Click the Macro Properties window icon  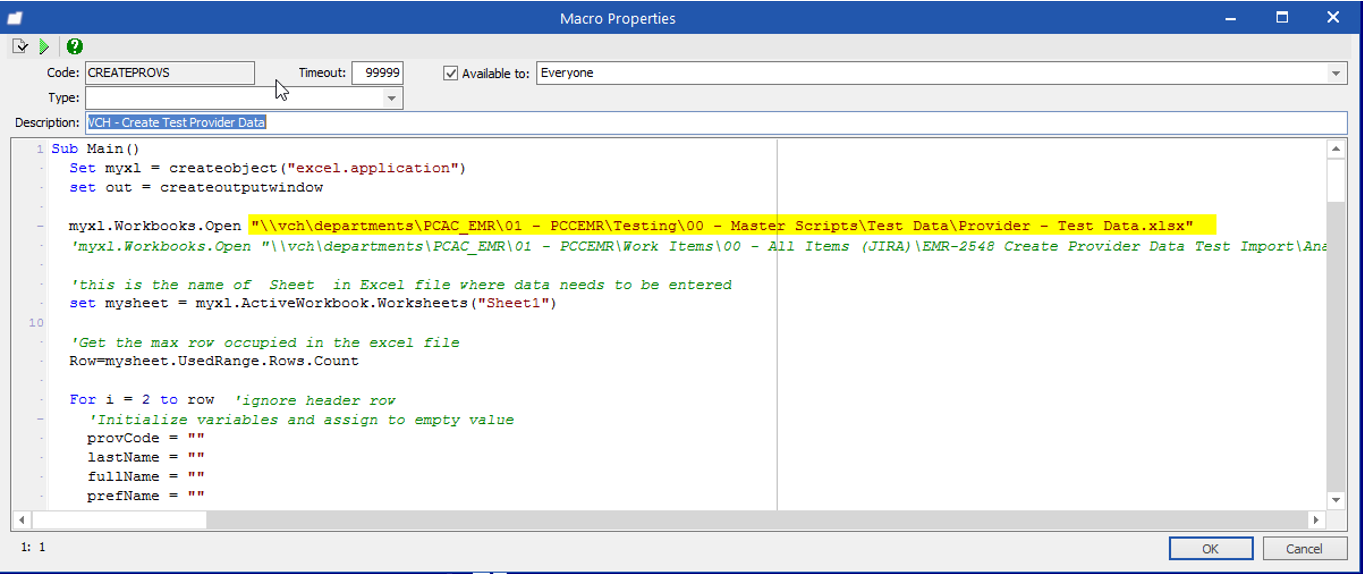point(16,18)
